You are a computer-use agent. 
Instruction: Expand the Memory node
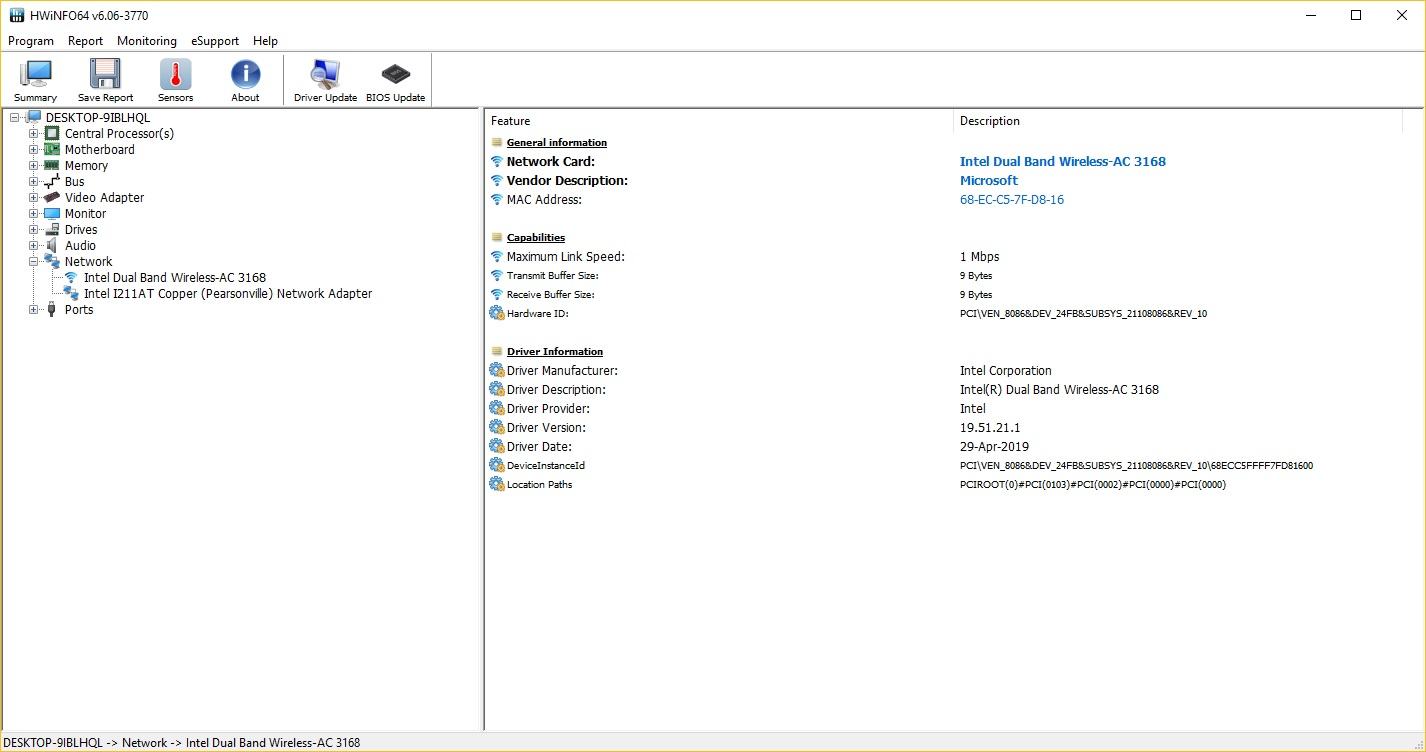tap(34, 165)
